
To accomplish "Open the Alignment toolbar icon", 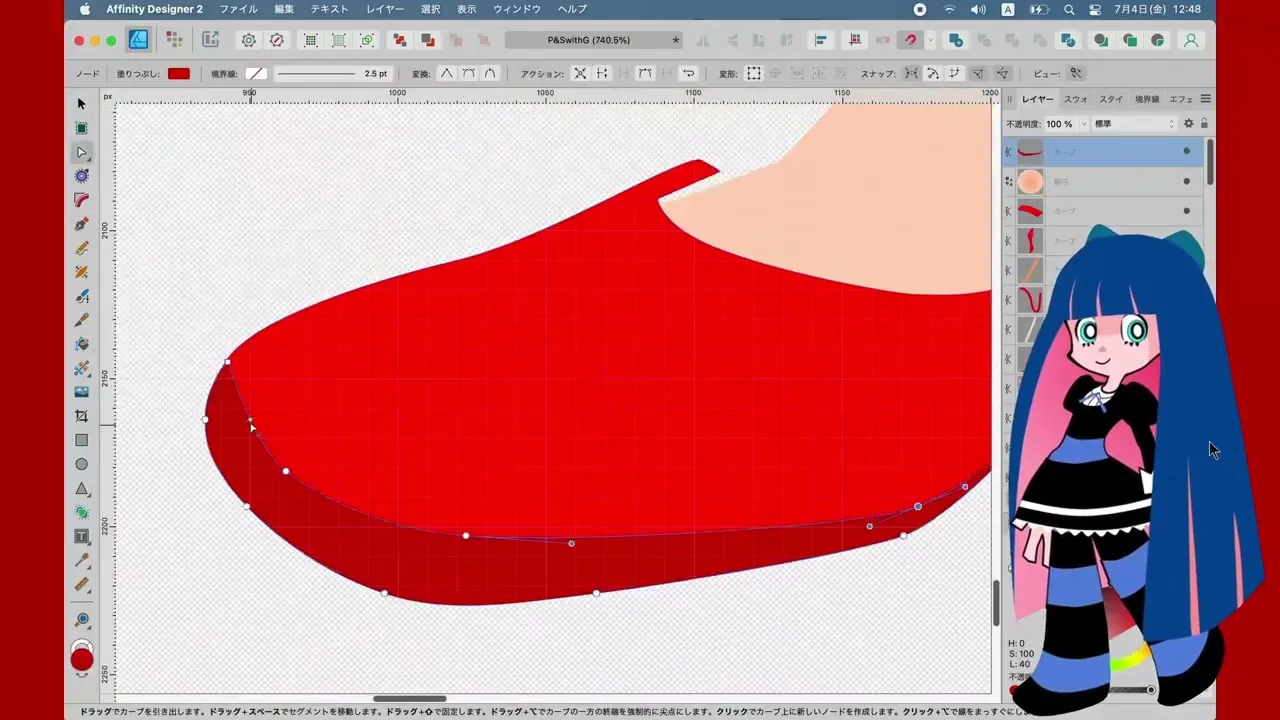I will [821, 40].
